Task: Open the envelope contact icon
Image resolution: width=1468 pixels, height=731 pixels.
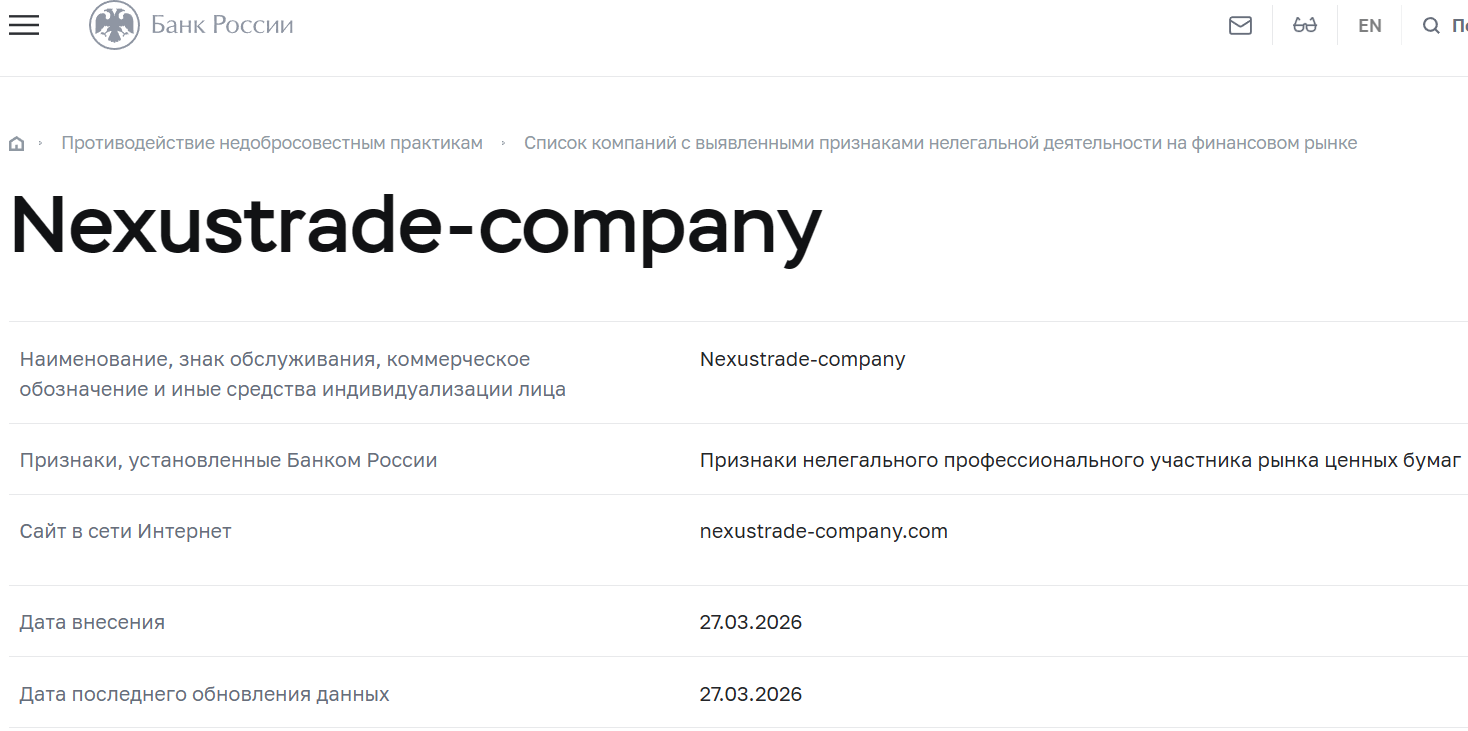Action: click(1240, 25)
